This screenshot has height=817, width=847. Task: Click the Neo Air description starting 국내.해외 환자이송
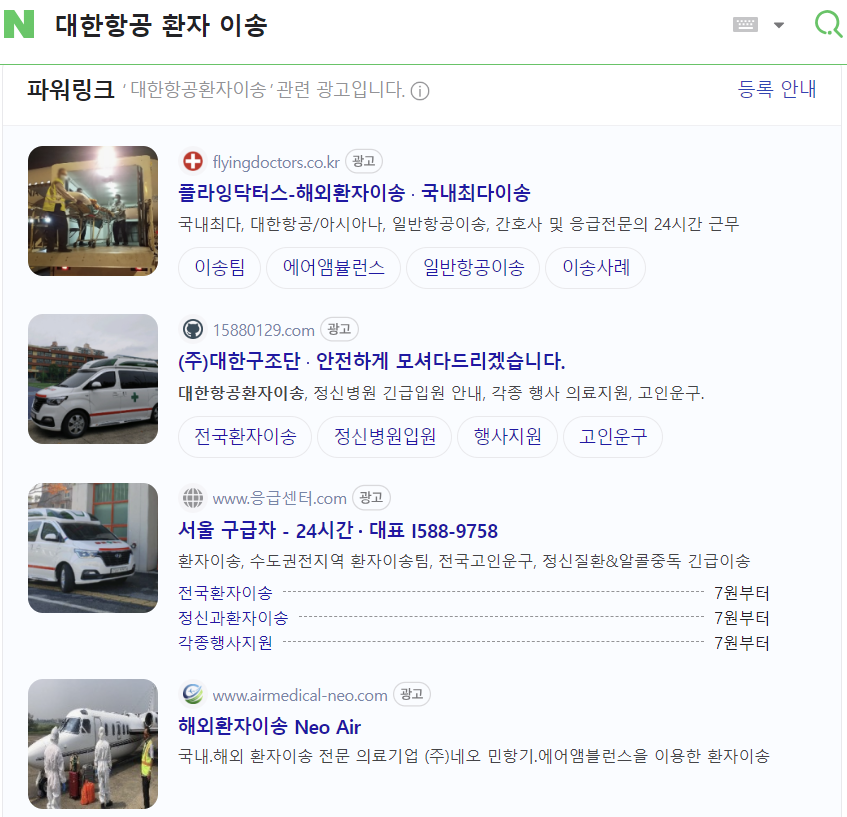click(x=474, y=756)
